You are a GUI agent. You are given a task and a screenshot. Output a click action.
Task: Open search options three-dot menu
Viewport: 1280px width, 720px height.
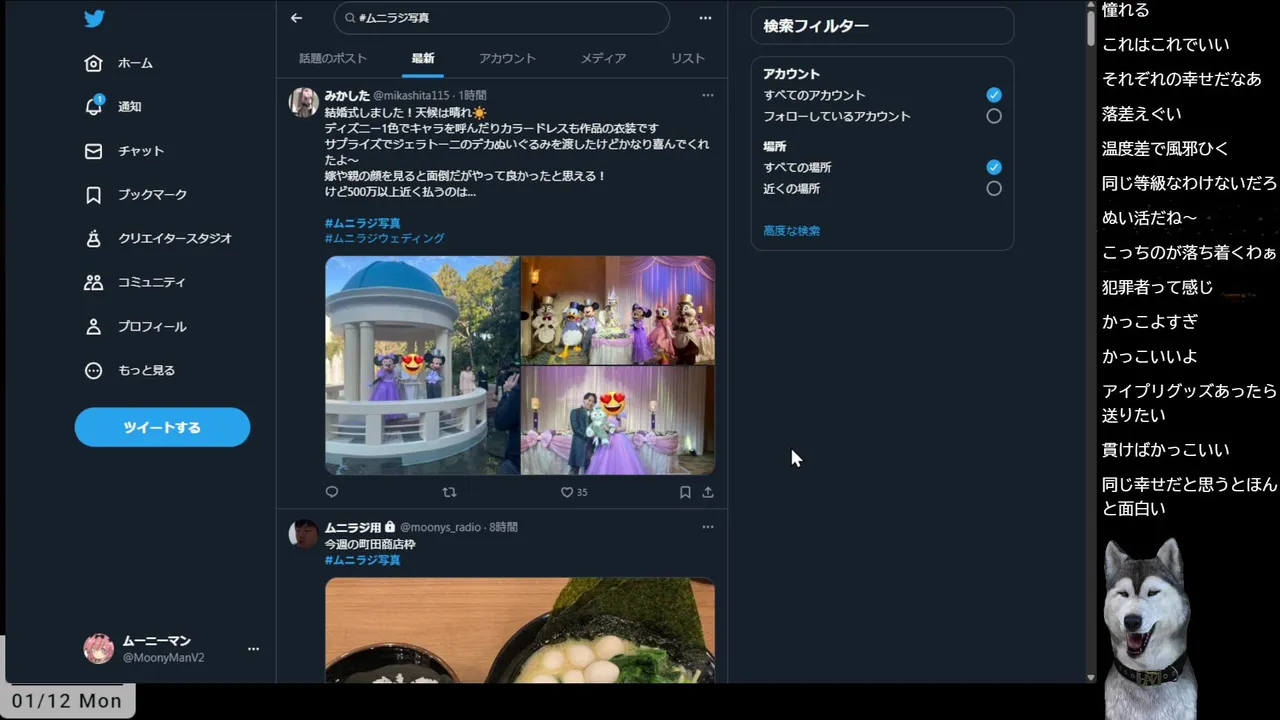(x=705, y=18)
